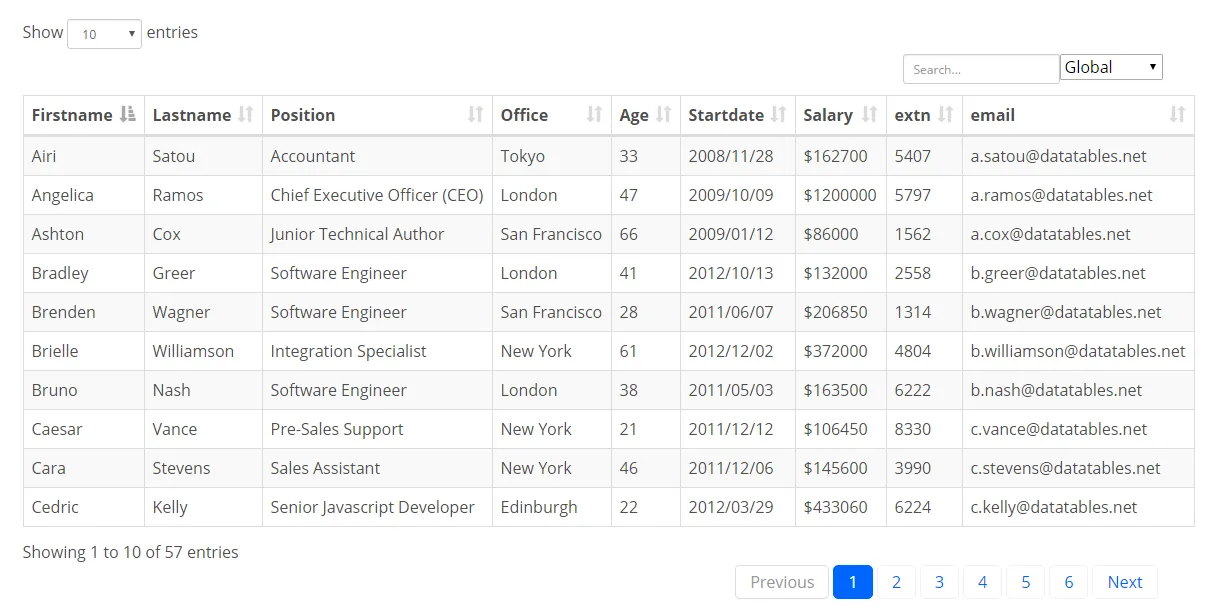Open page 4 in pagination

point(983,582)
